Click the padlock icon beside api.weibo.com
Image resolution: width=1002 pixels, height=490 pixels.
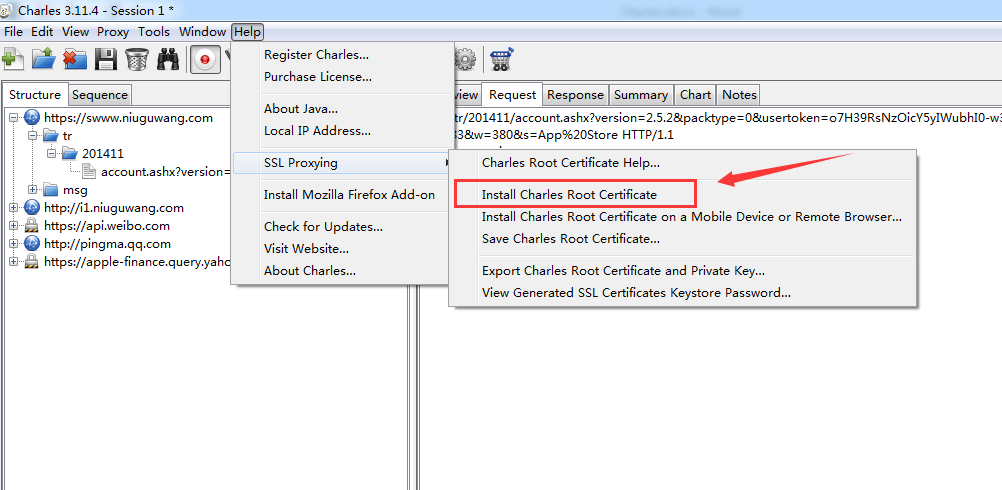point(31,226)
